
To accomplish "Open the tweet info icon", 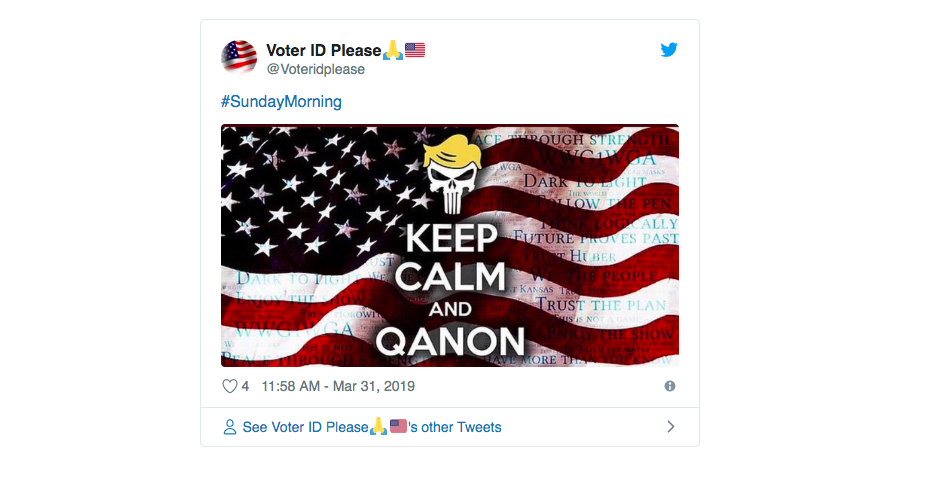I will 670,386.
